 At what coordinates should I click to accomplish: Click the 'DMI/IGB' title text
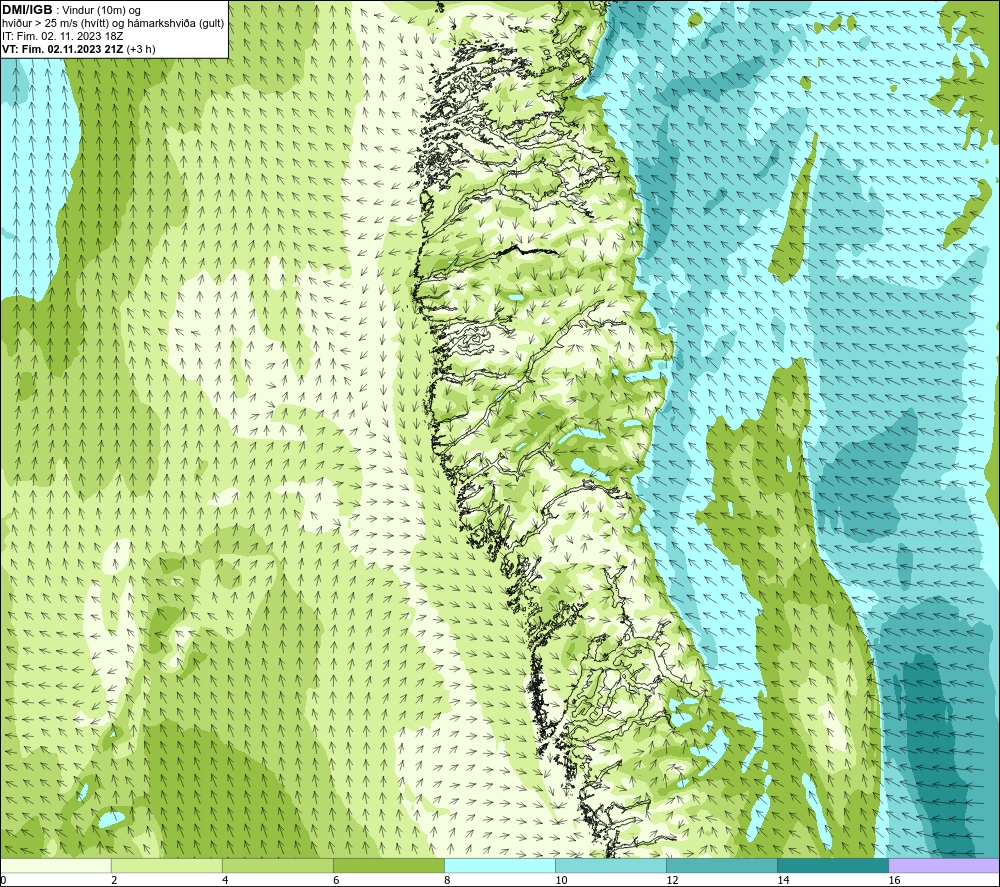(27, 10)
